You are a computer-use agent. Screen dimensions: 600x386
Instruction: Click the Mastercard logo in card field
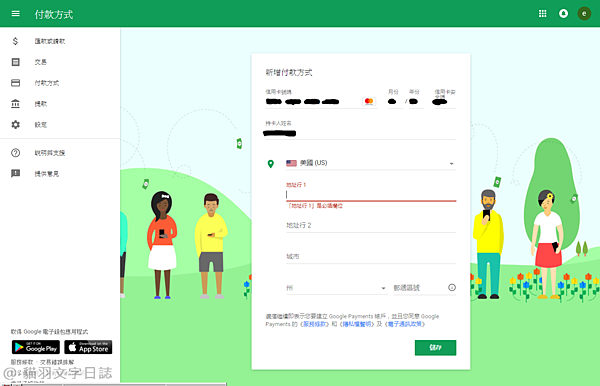[369, 101]
